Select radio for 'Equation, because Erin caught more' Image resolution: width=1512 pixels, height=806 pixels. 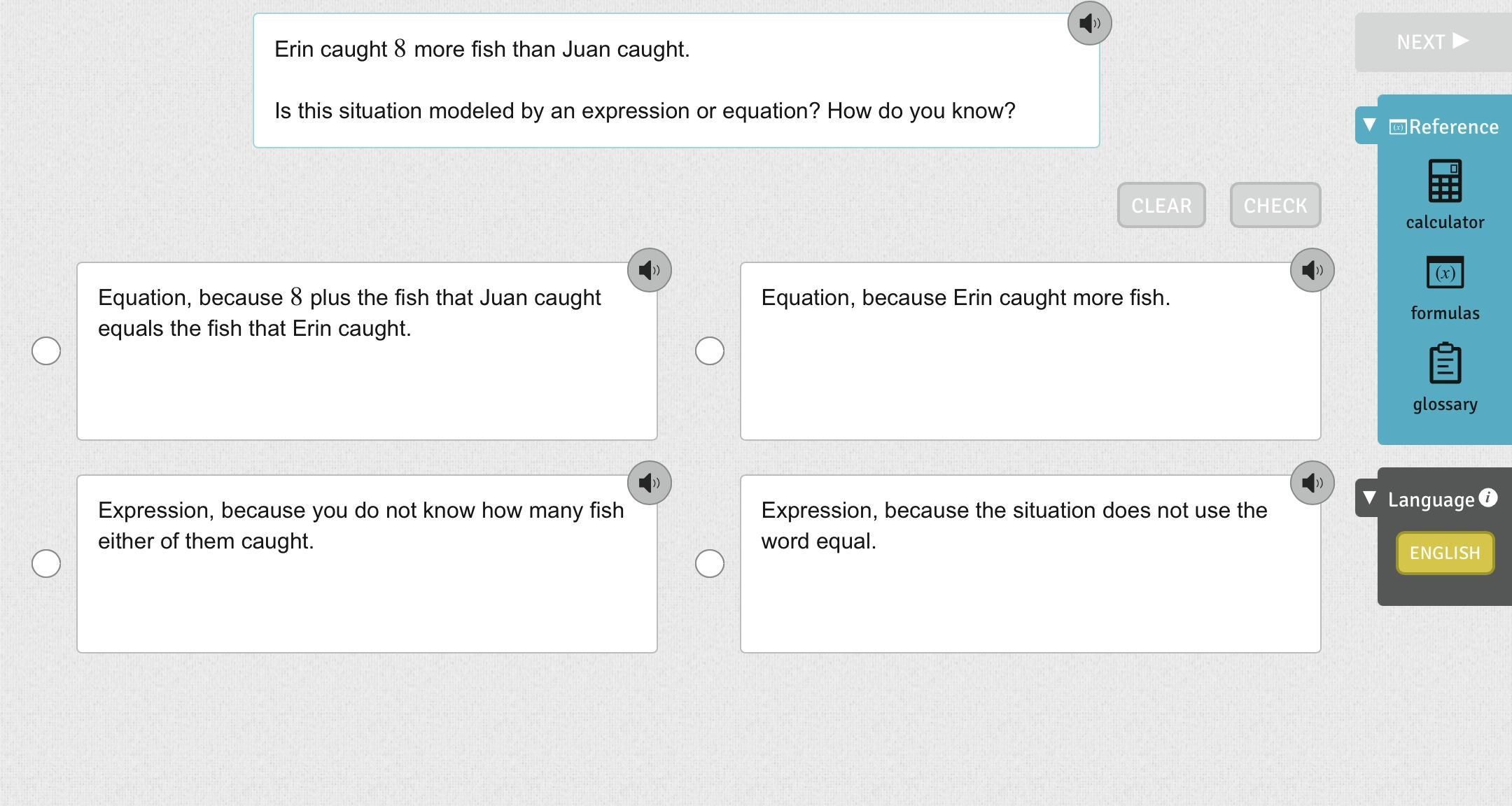click(709, 351)
